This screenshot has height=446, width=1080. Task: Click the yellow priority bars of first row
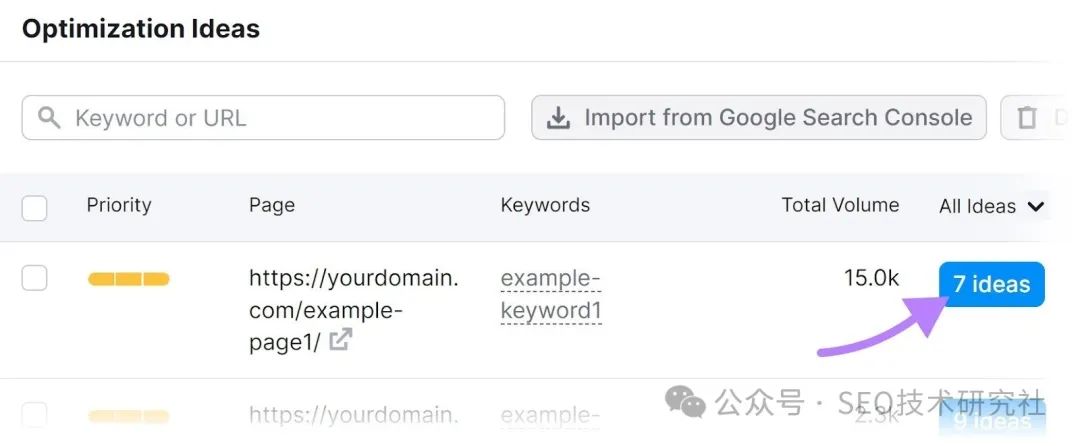coord(129,279)
